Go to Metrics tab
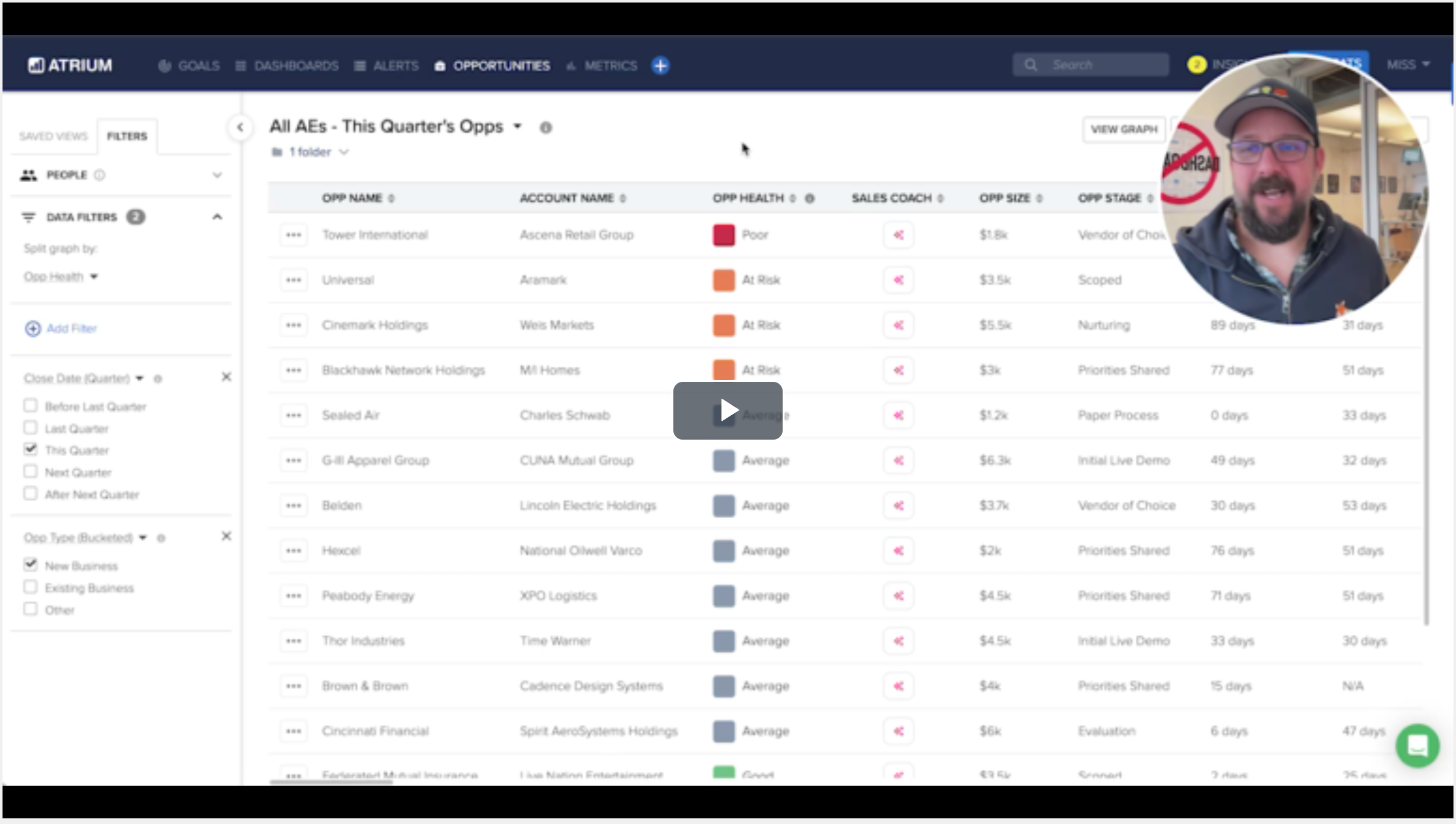 (601, 66)
